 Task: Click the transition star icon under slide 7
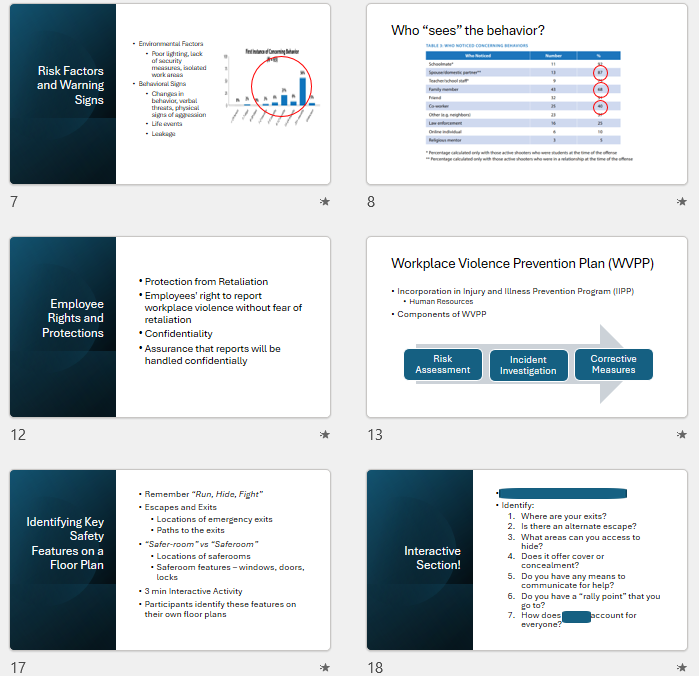tap(324, 202)
